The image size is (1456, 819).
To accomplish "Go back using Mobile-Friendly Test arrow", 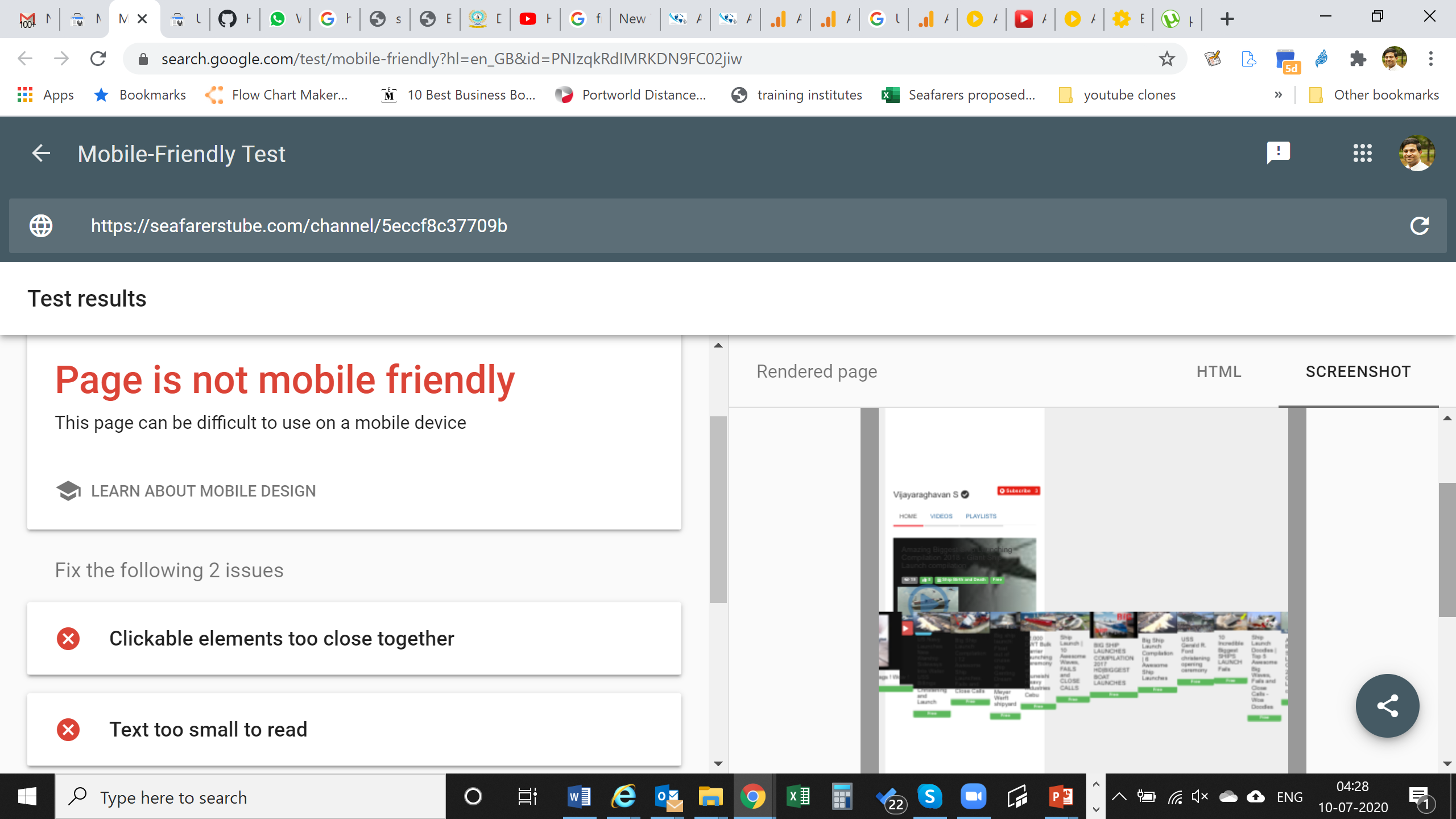I will [41, 154].
